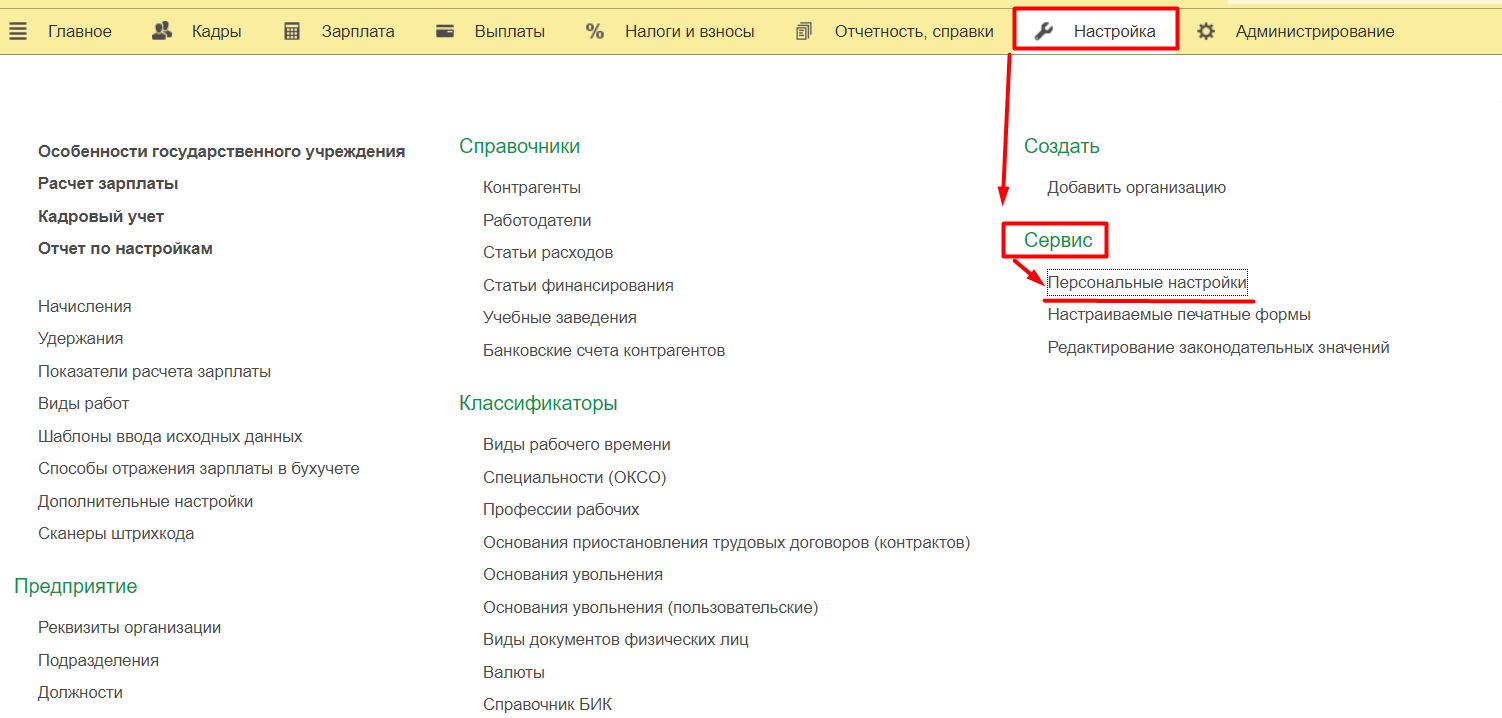Open Сканеры штрихкода

[x=116, y=533]
